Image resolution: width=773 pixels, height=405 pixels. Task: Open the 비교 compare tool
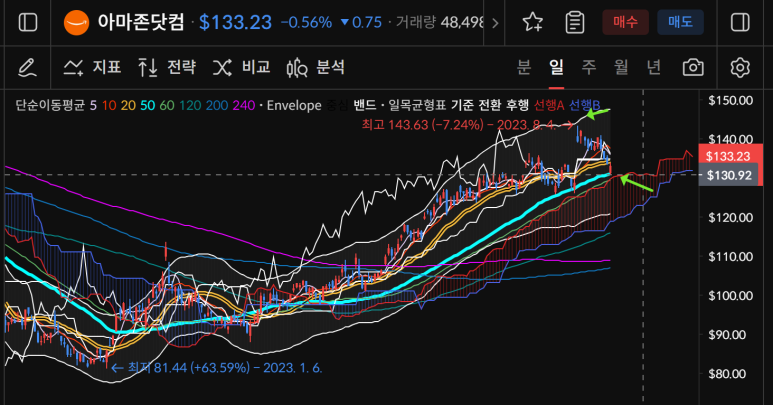(242, 68)
